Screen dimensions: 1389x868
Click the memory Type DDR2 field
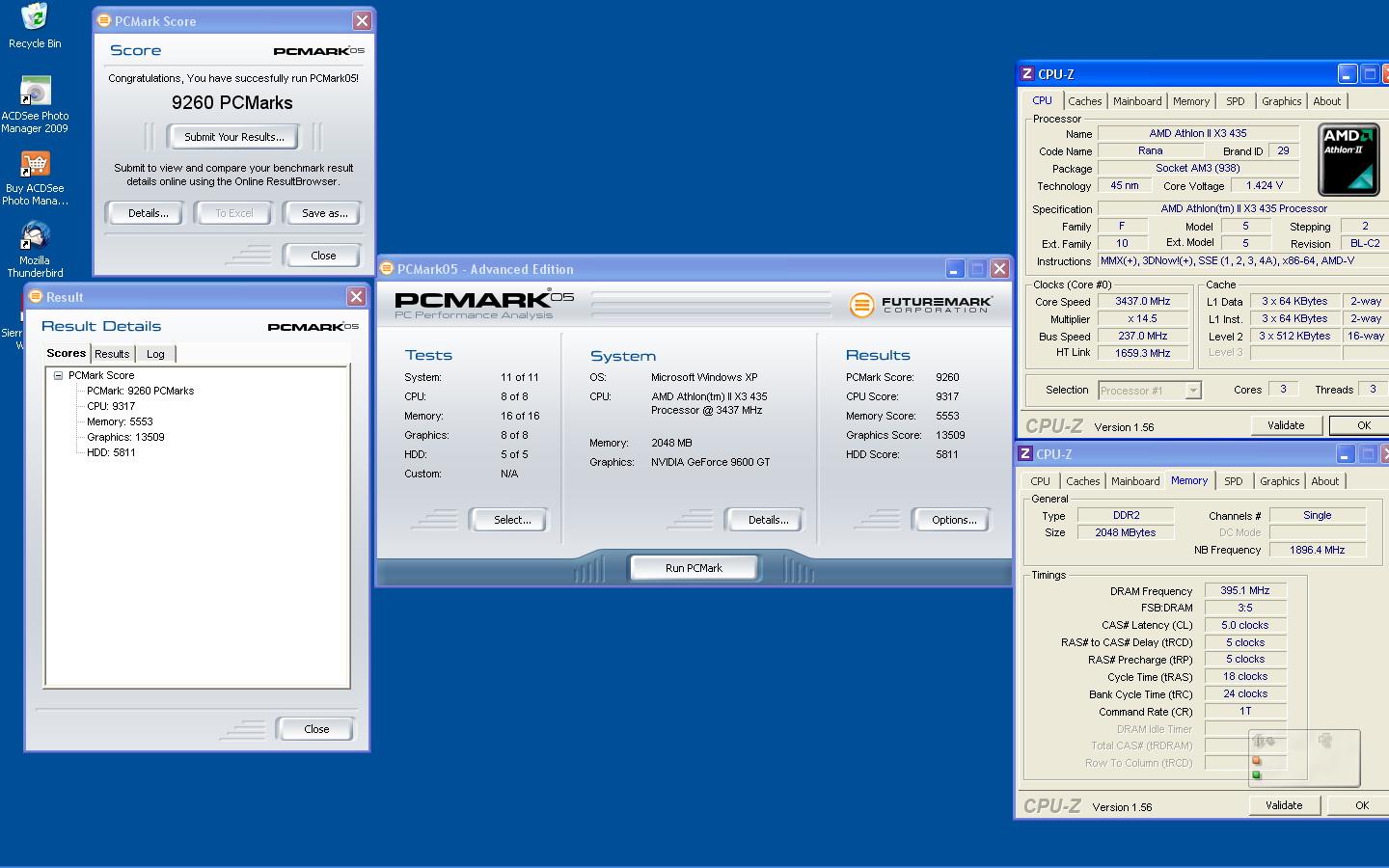pyautogui.click(x=1126, y=515)
